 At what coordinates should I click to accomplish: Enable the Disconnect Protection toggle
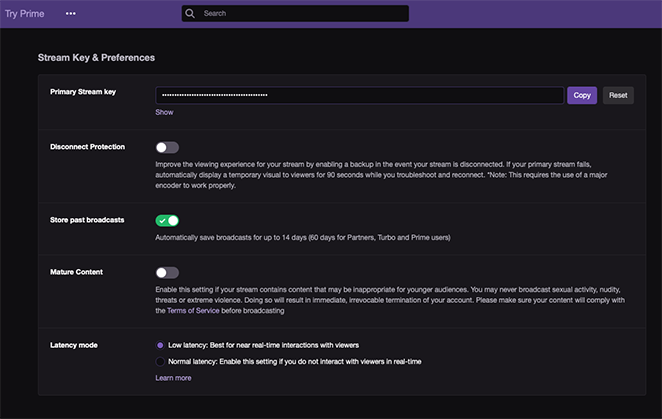tap(167, 147)
